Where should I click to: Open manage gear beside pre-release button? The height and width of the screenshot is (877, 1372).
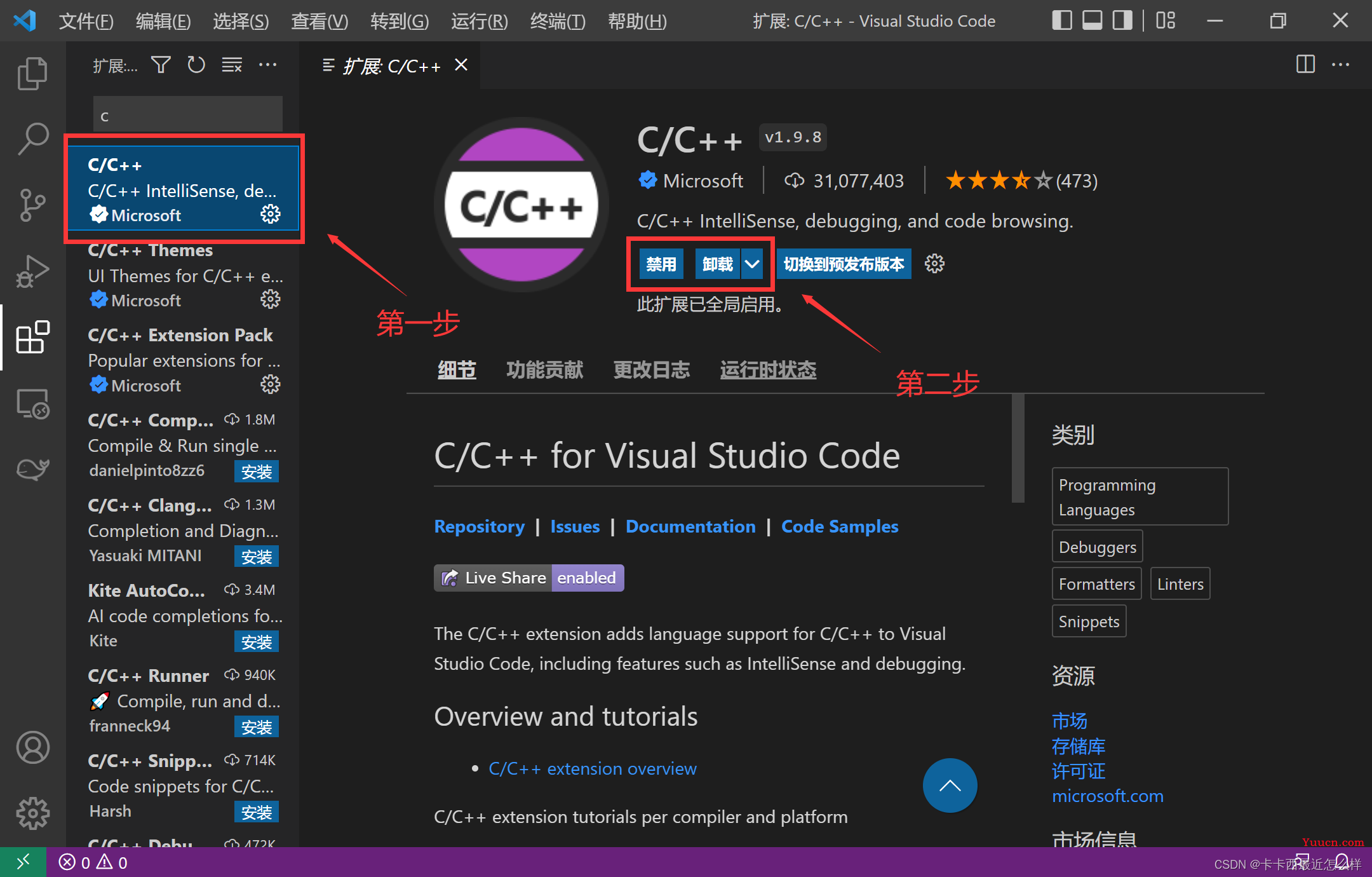(x=934, y=264)
